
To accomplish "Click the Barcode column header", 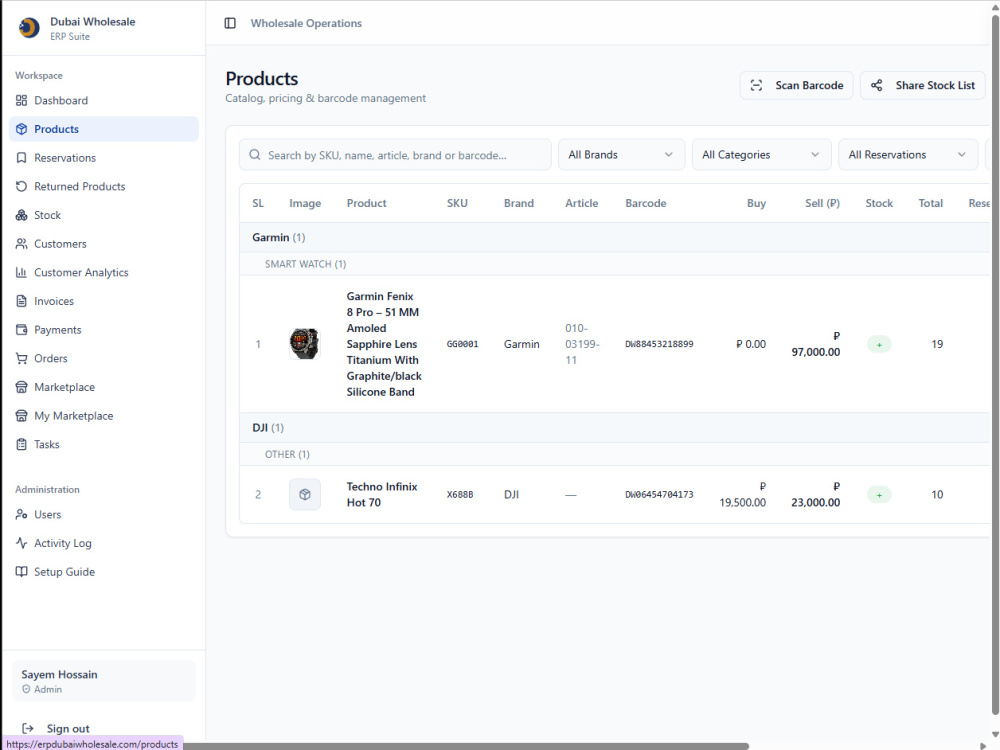I will click(645, 203).
